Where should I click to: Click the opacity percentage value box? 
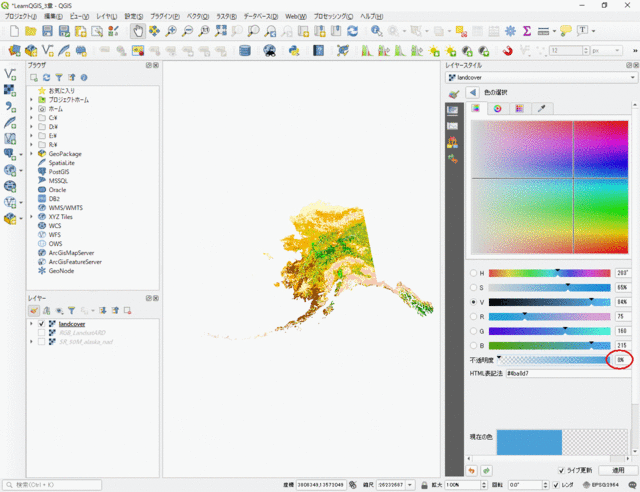coord(621,360)
